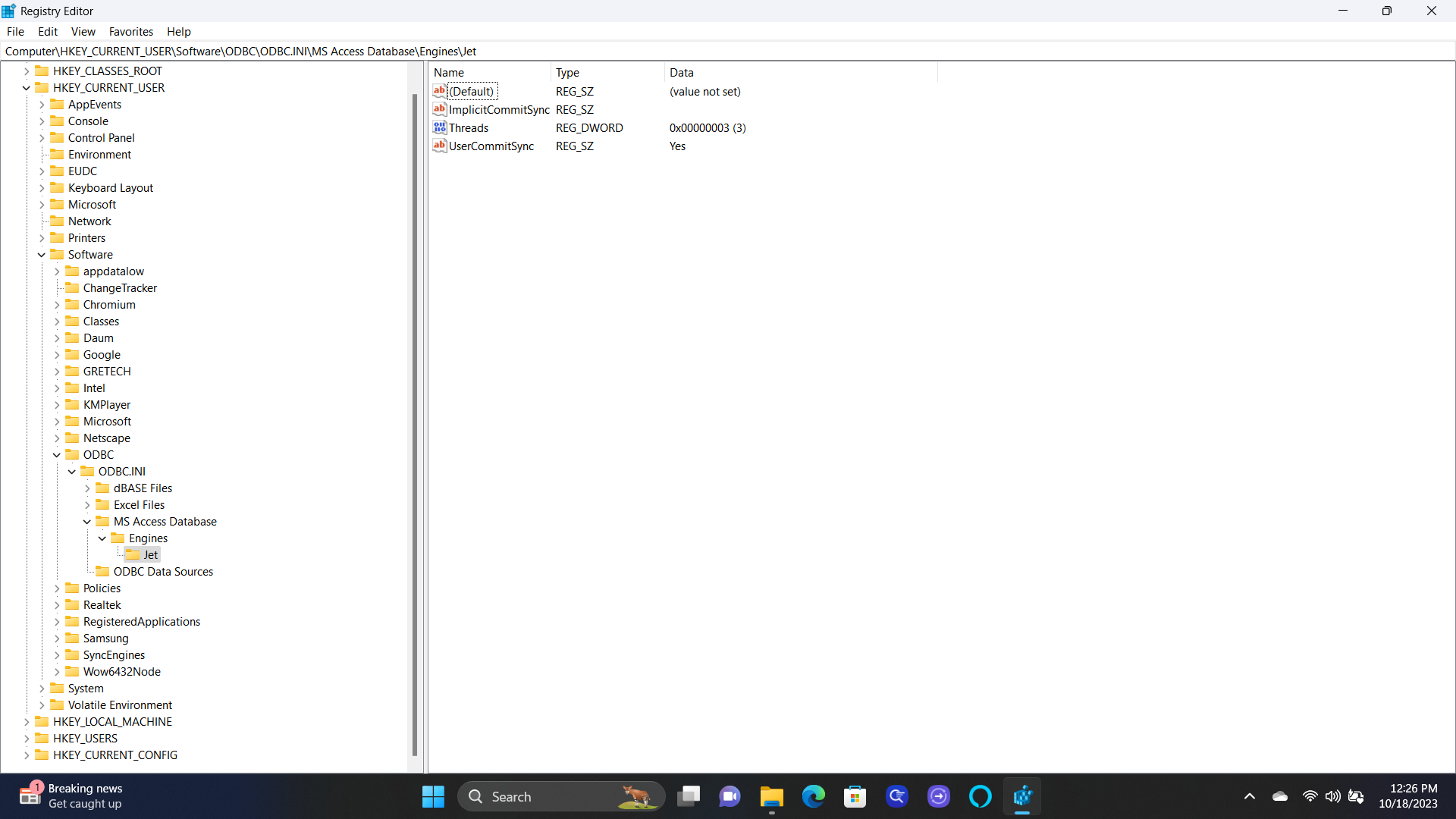Viewport: 1456px width, 819px height.
Task: Click the MS Access Database folder icon
Action: click(102, 521)
